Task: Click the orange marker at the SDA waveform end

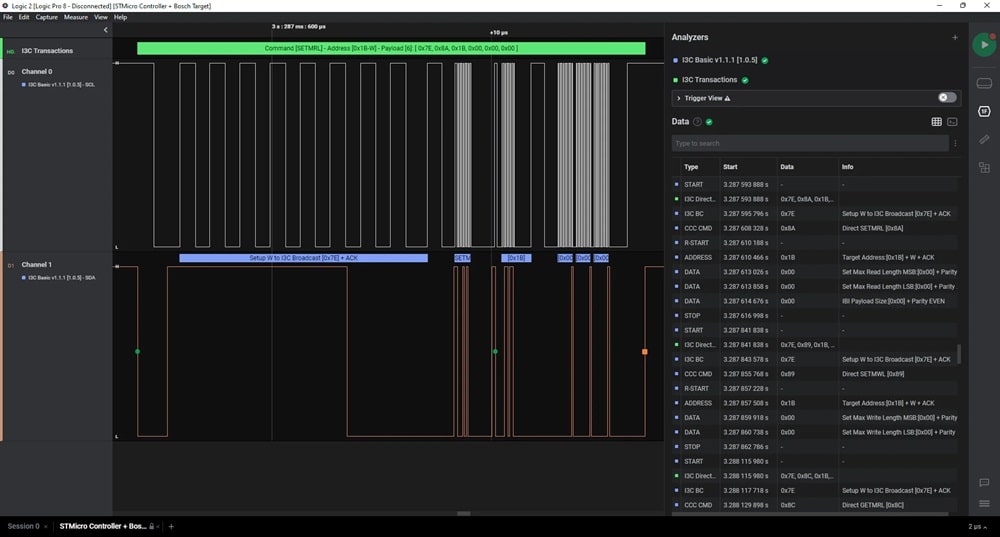Action: pyautogui.click(x=645, y=351)
